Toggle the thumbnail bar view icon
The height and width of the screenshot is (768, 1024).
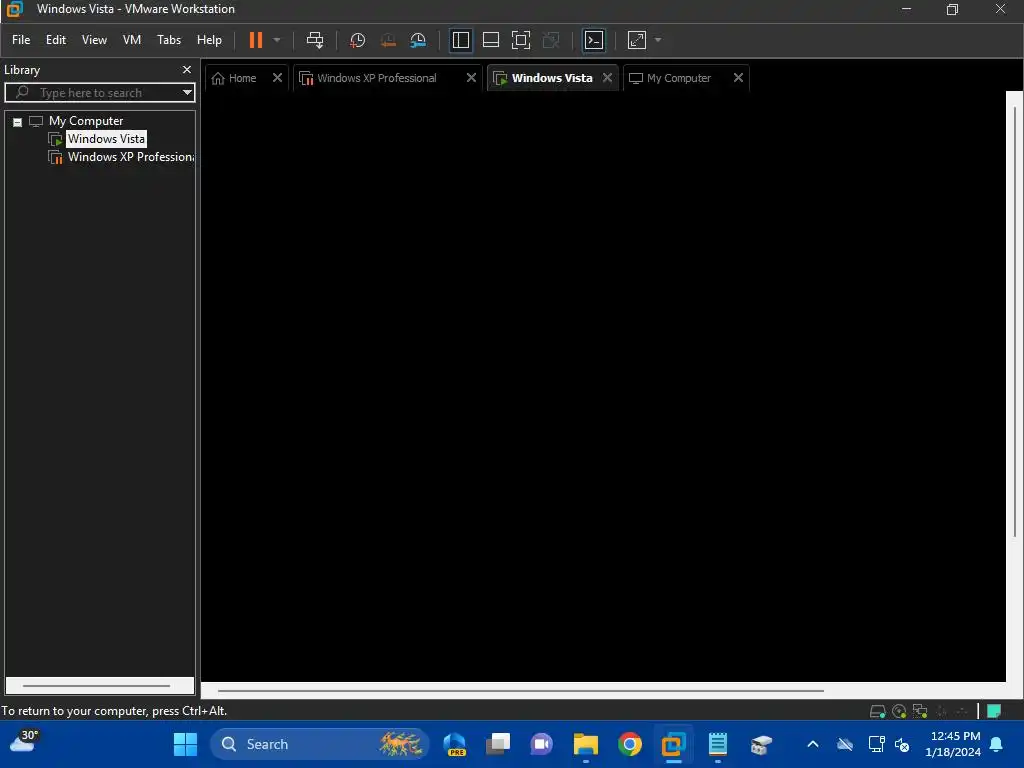click(490, 40)
